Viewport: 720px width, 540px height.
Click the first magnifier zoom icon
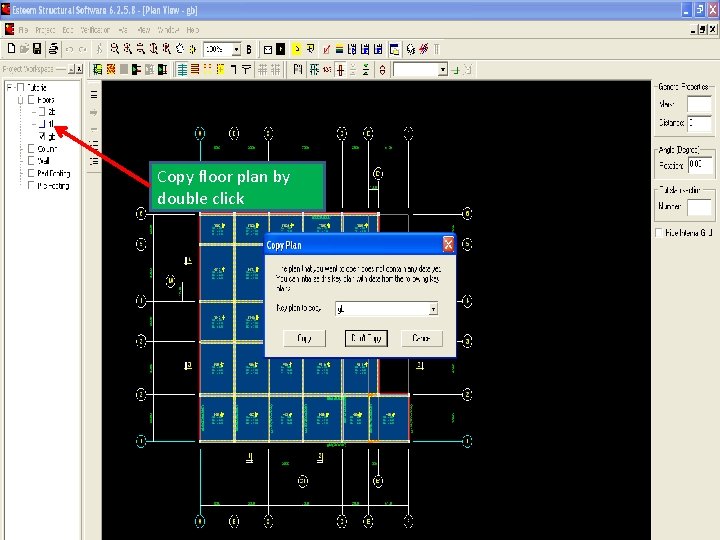click(x=115, y=49)
